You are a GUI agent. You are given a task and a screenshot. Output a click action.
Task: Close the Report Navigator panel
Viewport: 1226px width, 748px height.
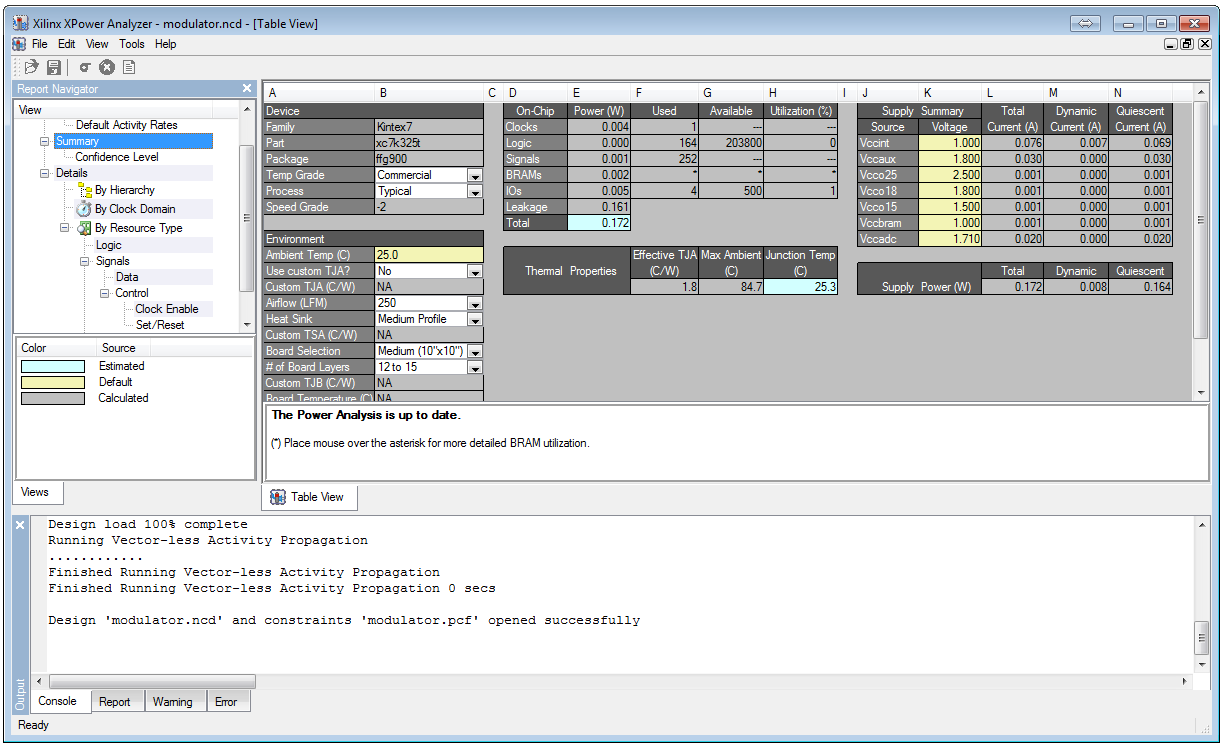tap(247, 88)
